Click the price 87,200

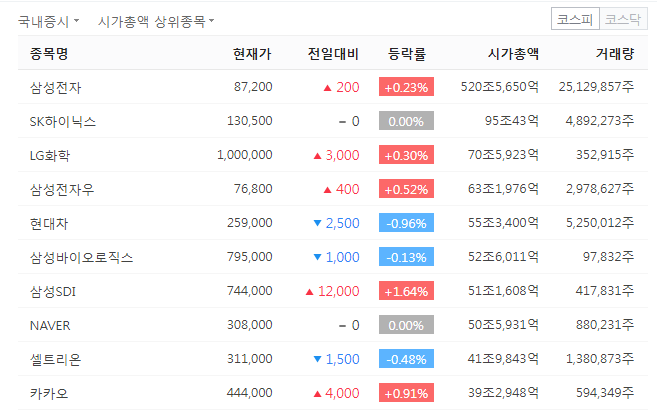pos(253,87)
